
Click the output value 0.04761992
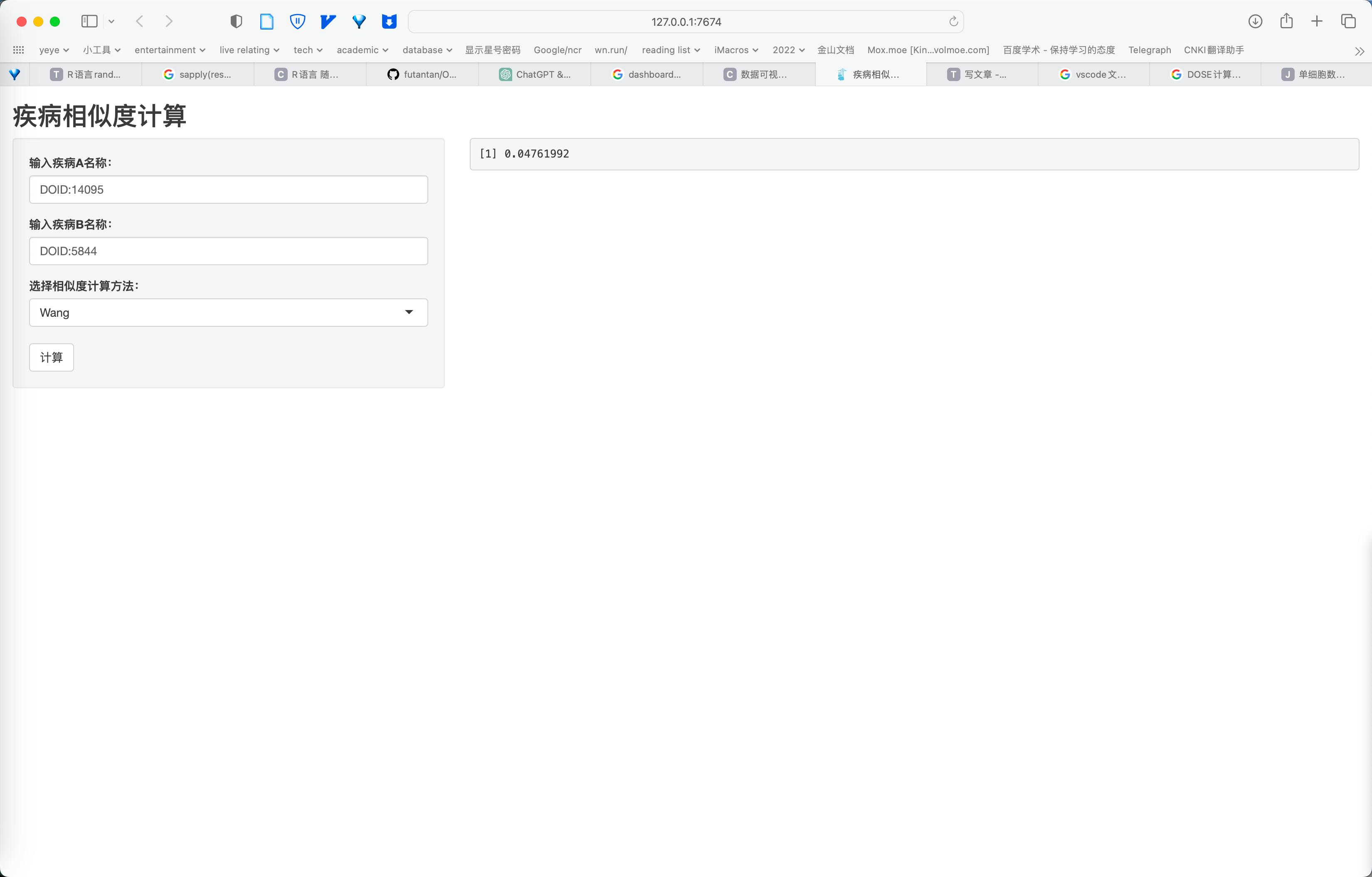536,154
